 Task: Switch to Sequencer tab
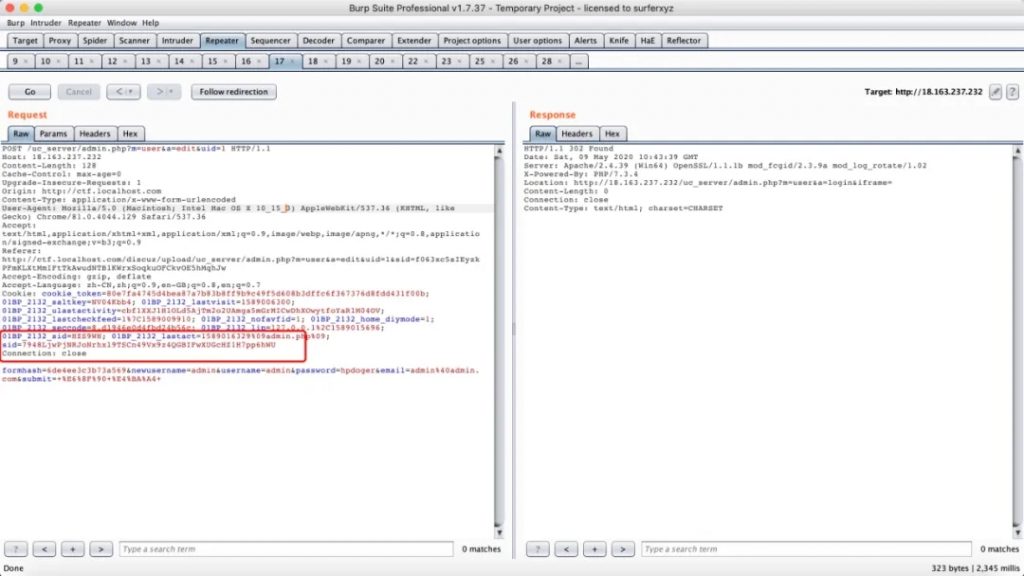(x=270, y=40)
